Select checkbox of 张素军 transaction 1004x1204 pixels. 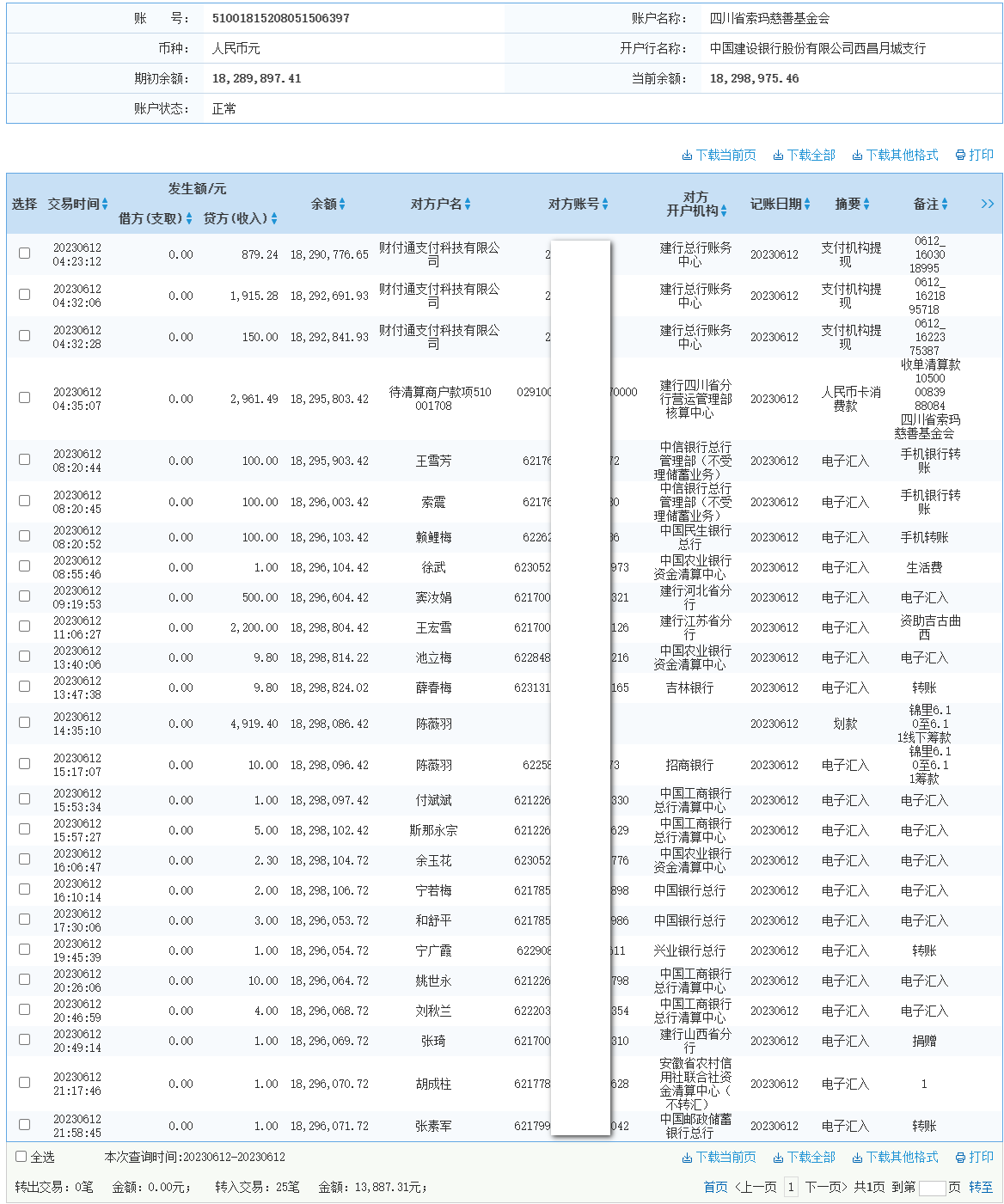click(24, 1125)
